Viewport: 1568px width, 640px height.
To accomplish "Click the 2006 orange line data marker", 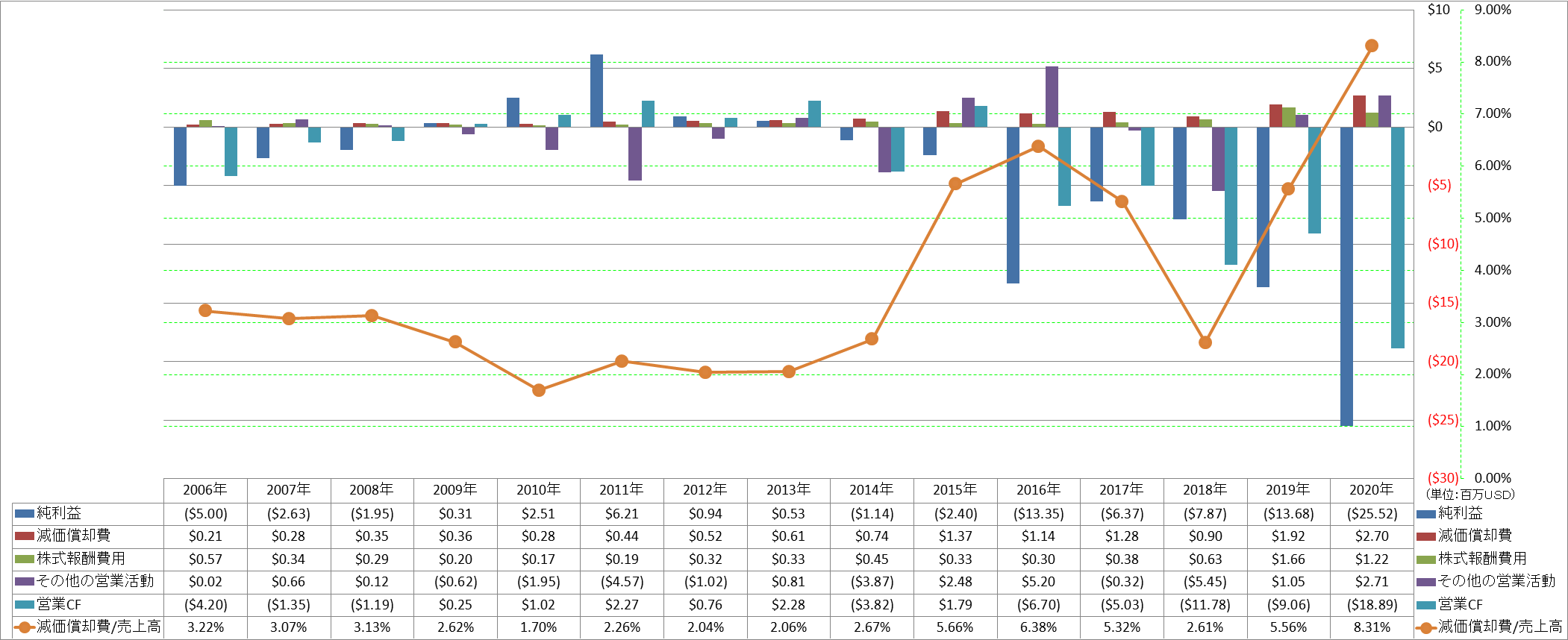I will tap(205, 310).
